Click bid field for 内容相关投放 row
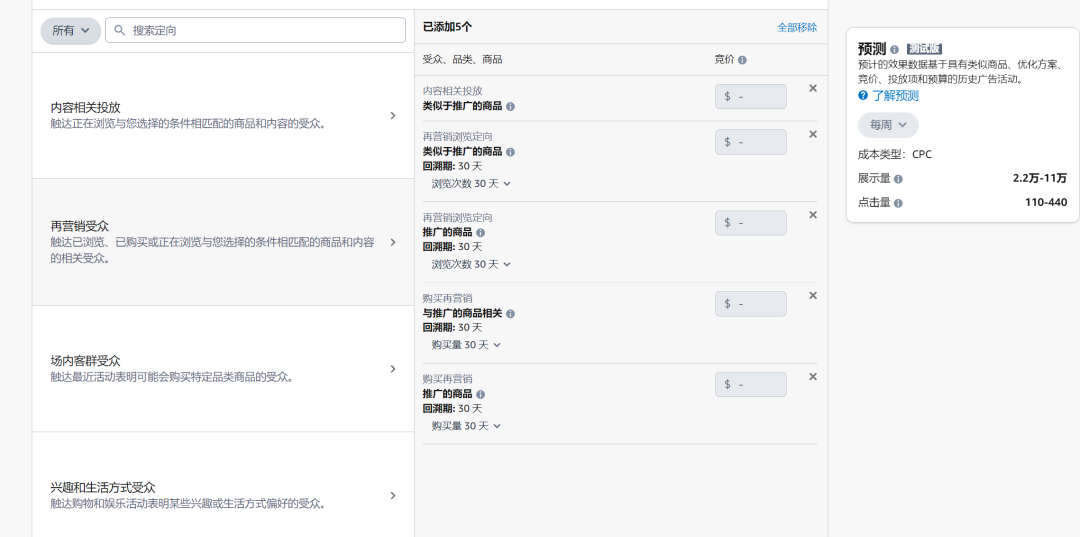1080x537 pixels. 751,96
